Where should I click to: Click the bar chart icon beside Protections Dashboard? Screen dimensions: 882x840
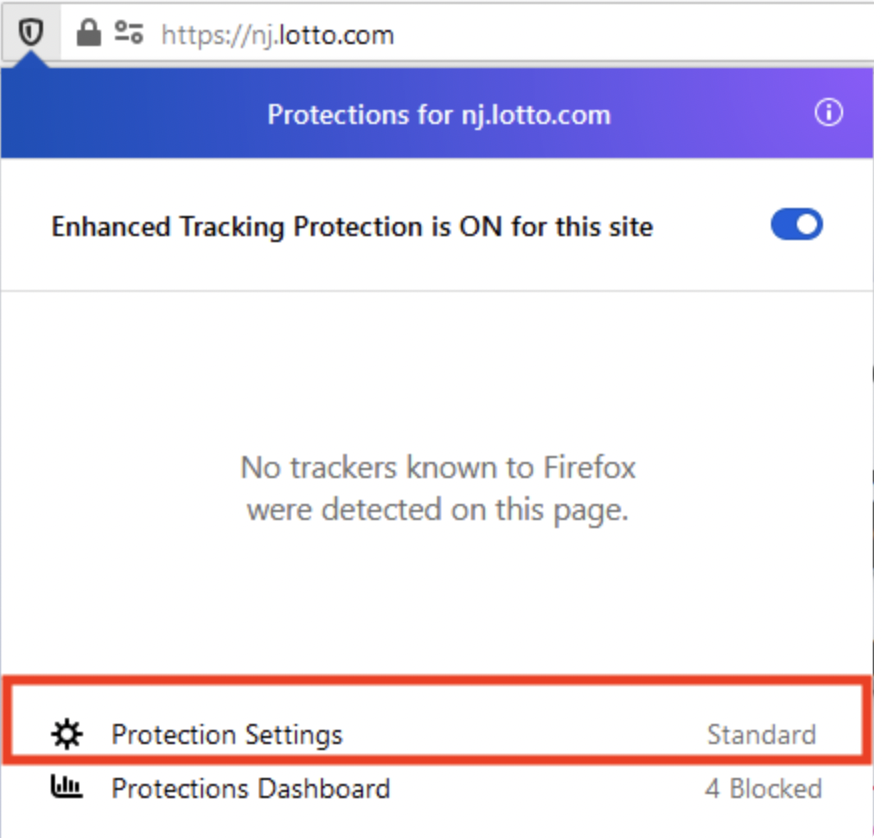point(65,788)
